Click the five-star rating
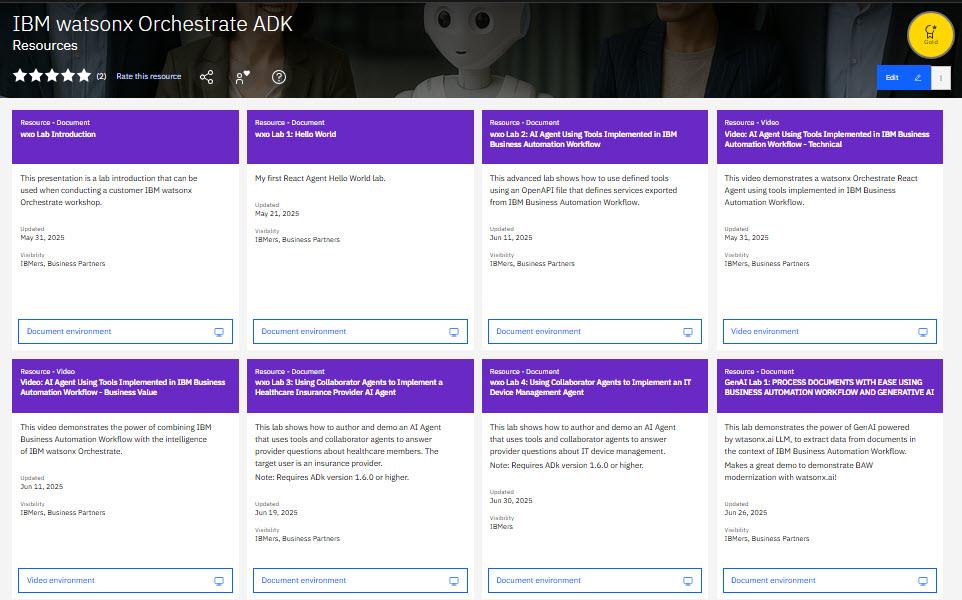The width and height of the screenshot is (962, 600). coord(52,75)
